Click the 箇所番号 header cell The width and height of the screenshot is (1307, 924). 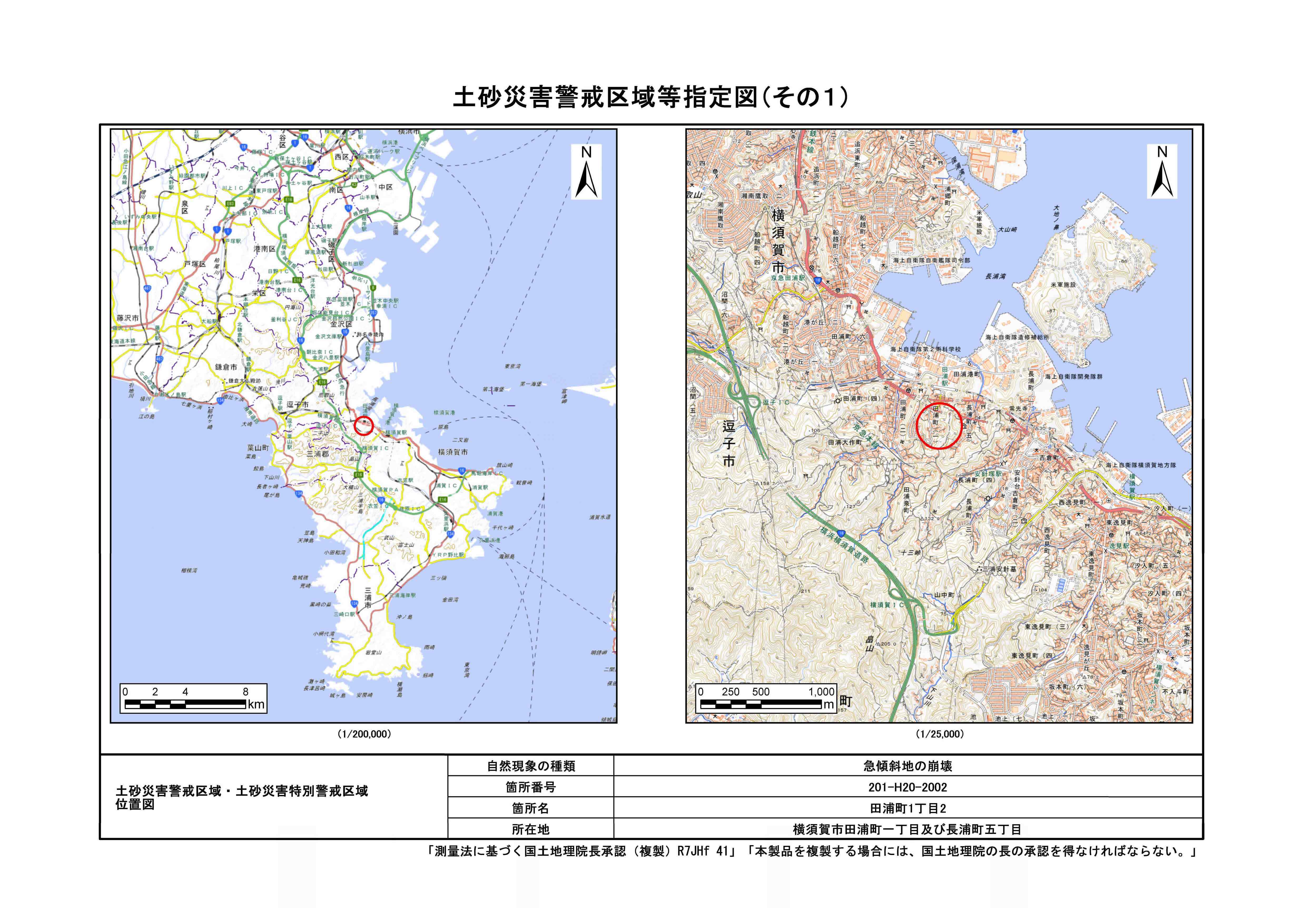pos(531,787)
